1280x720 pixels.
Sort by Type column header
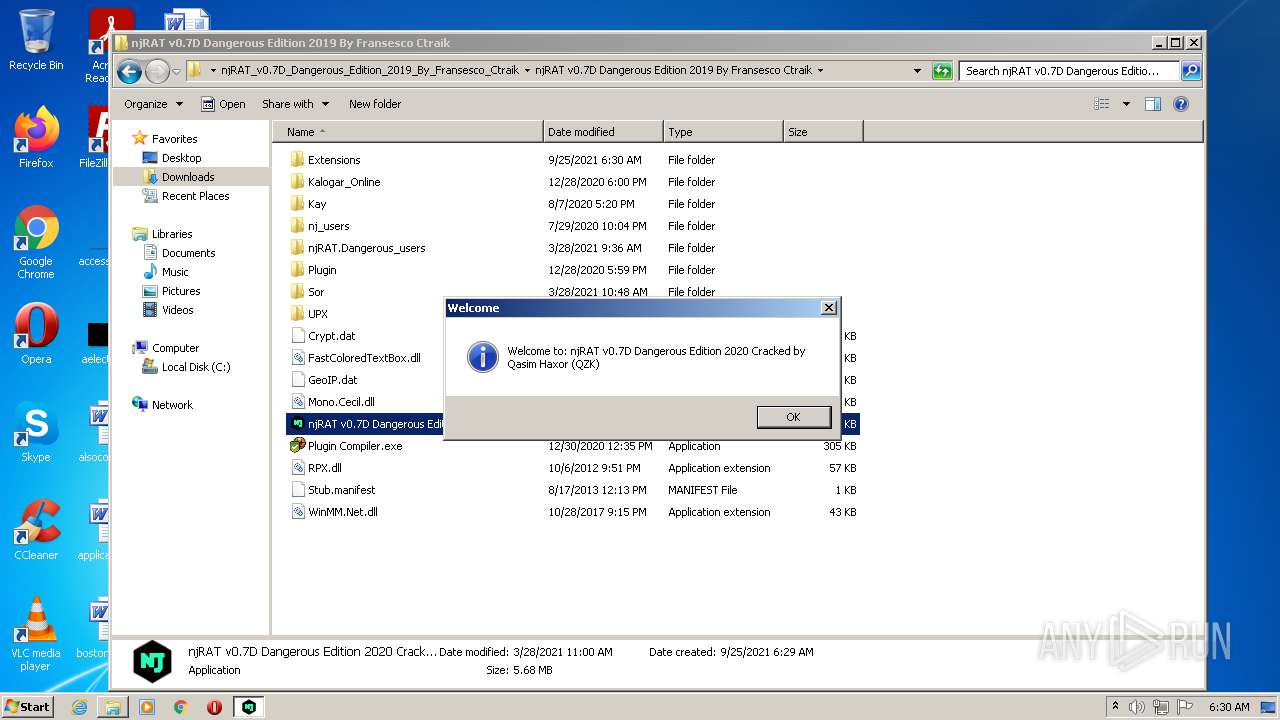723,132
